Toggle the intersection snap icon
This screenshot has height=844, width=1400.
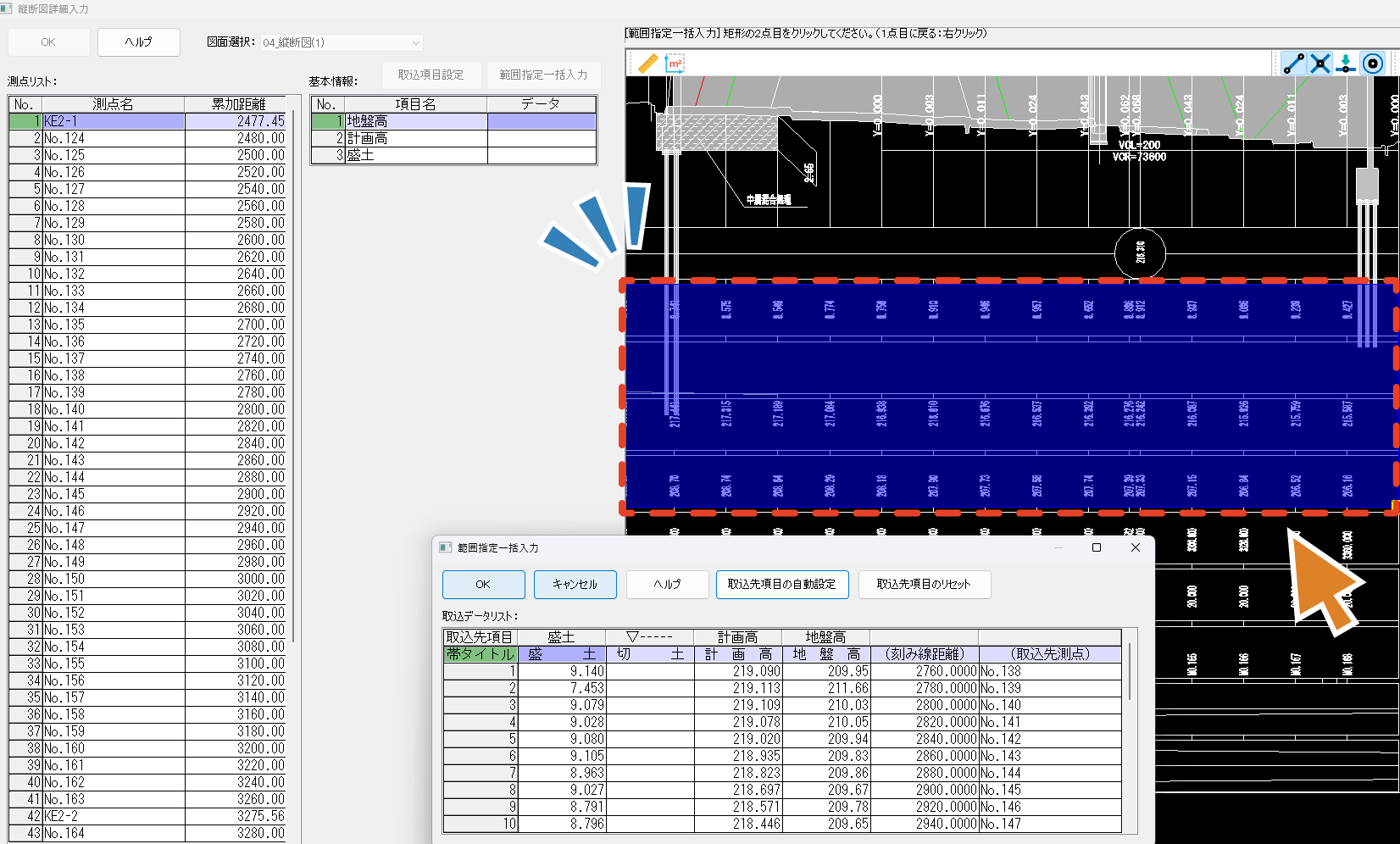(1319, 64)
